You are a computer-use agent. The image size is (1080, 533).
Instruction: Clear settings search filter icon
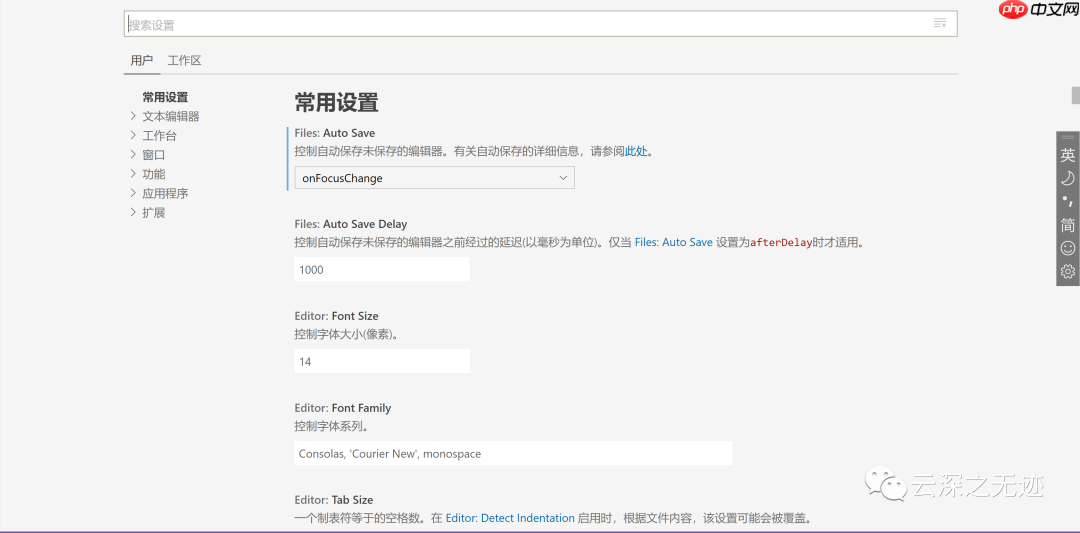939,23
